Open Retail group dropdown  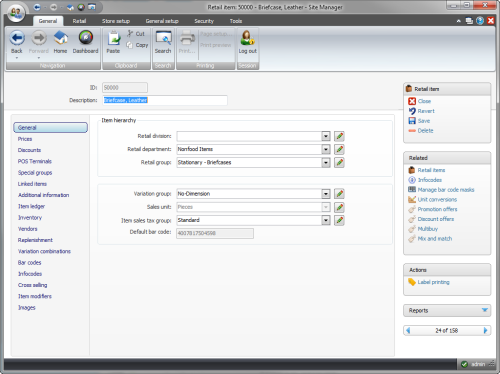[x=326, y=163]
